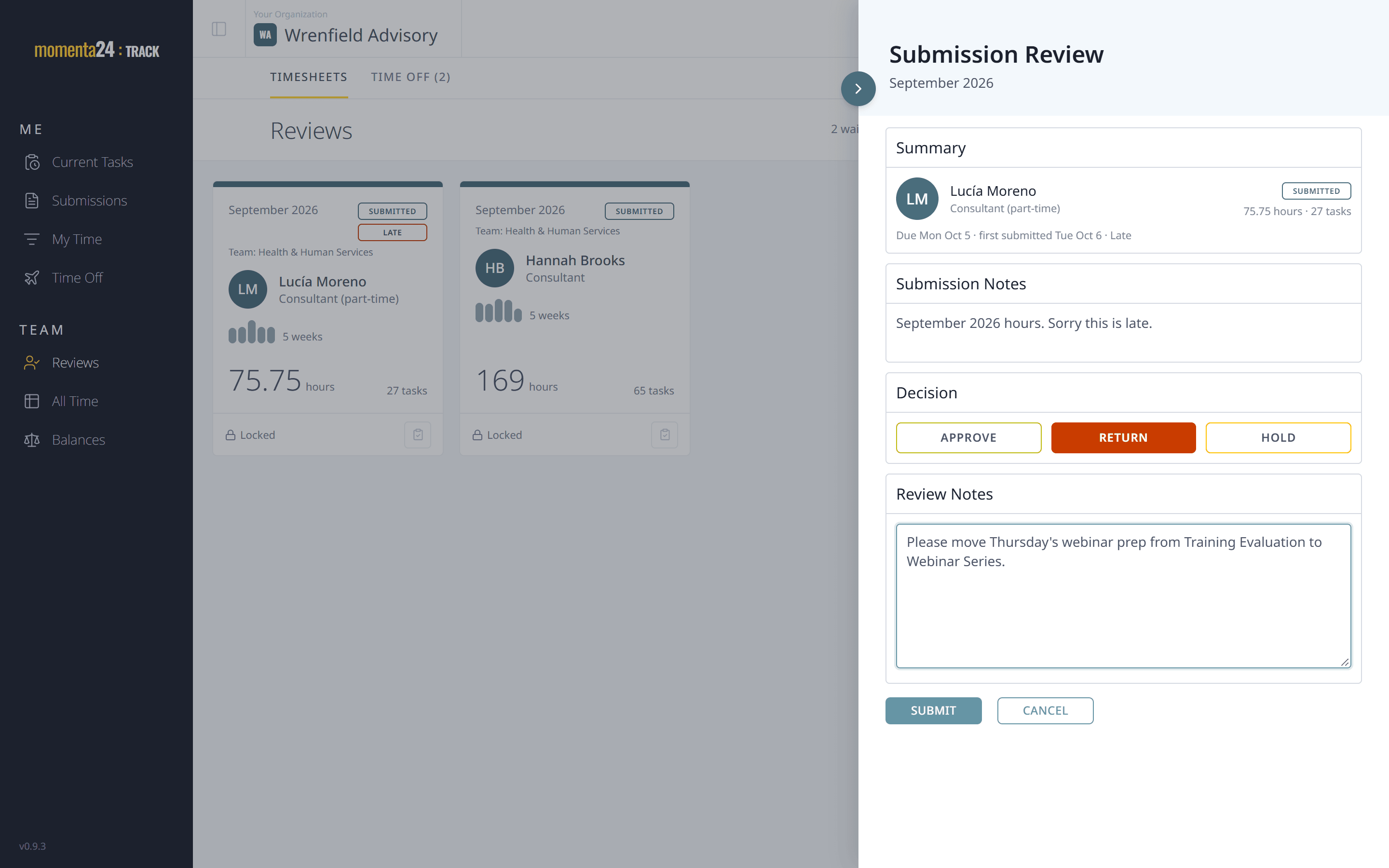This screenshot has height=868, width=1389.
Task: Click Submitted badge in Summary panel
Action: click(x=1316, y=190)
